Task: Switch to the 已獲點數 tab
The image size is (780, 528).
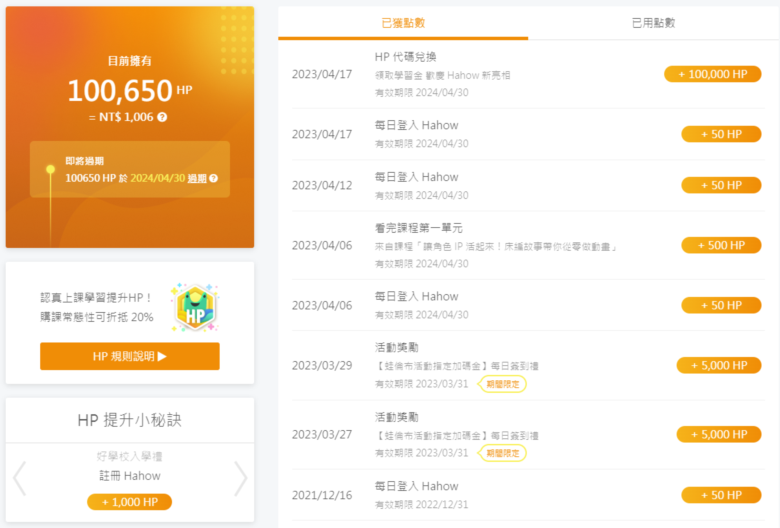Action: [x=403, y=23]
